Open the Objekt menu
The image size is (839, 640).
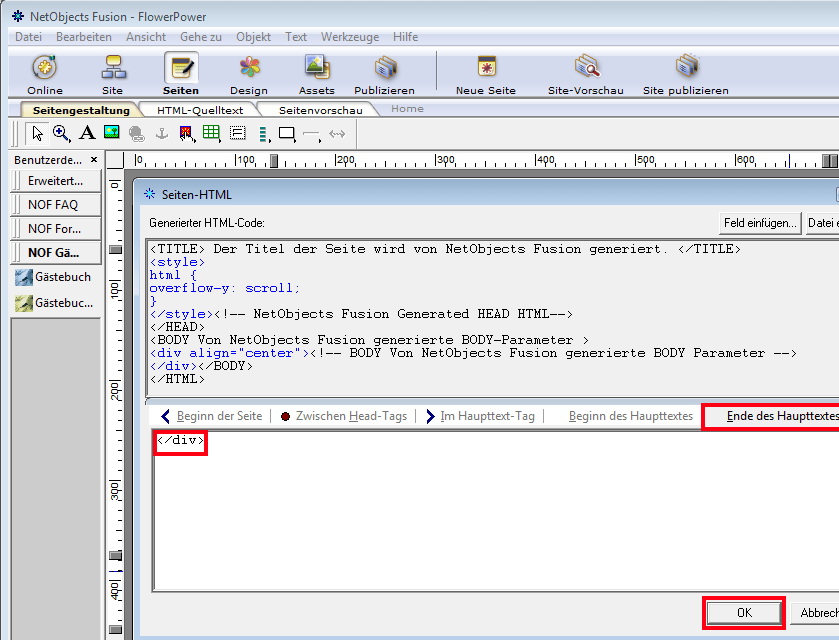point(254,37)
